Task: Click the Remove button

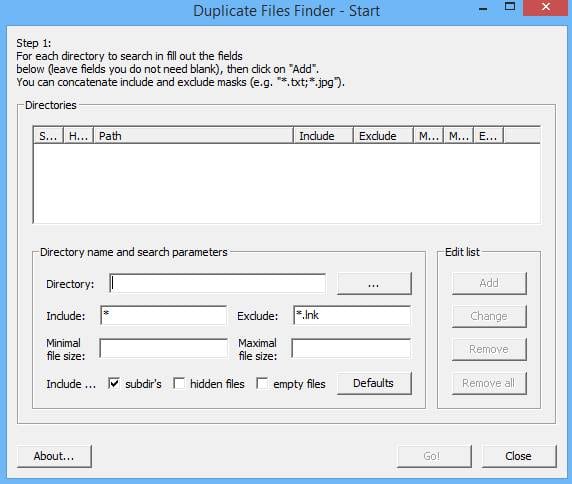Action: pyautogui.click(x=489, y=349)
